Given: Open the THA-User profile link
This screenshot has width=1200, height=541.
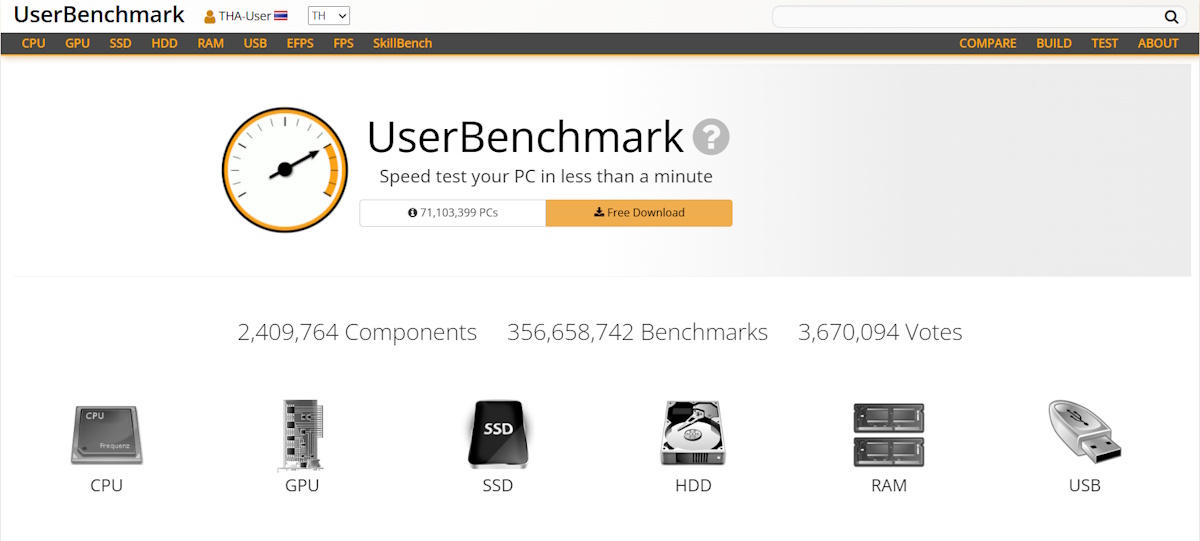Looking at the screenshot, I should (x=245, y=16).
